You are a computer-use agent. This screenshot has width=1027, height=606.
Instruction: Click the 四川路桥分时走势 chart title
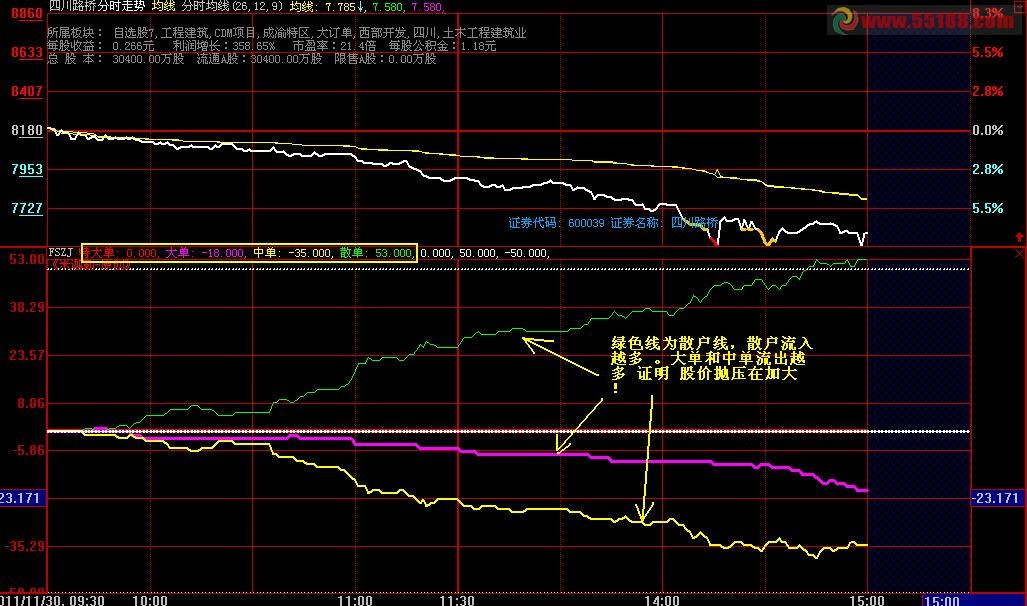pyautogui.click(x=97, y=6)
